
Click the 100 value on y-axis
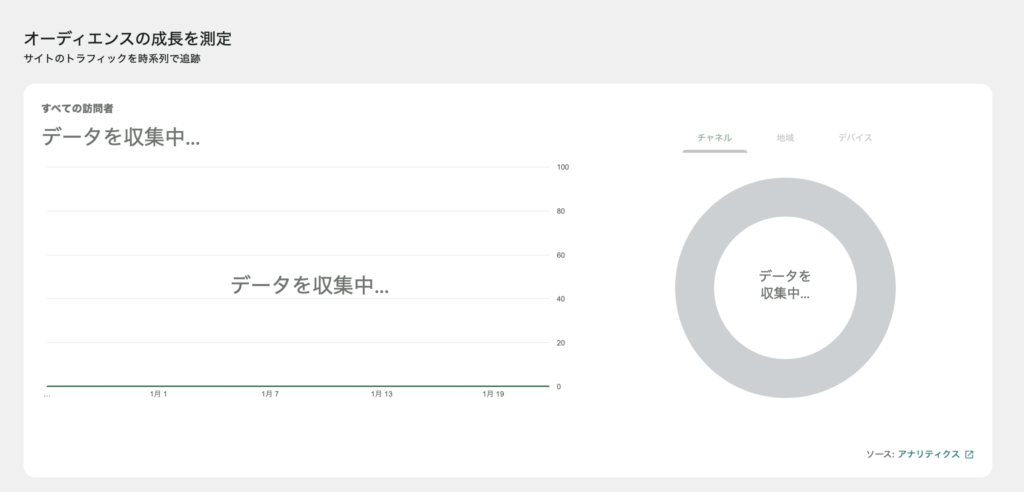(563, 167)
